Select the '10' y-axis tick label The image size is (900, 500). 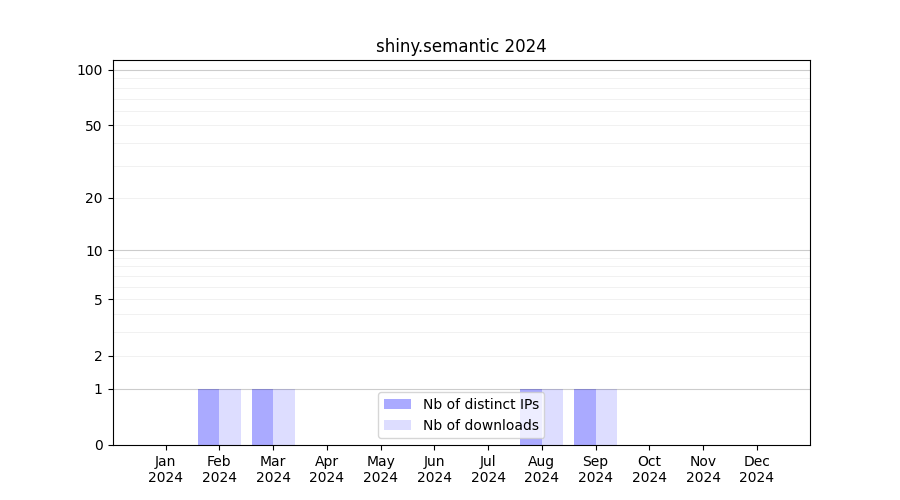(x=94, y=251)
